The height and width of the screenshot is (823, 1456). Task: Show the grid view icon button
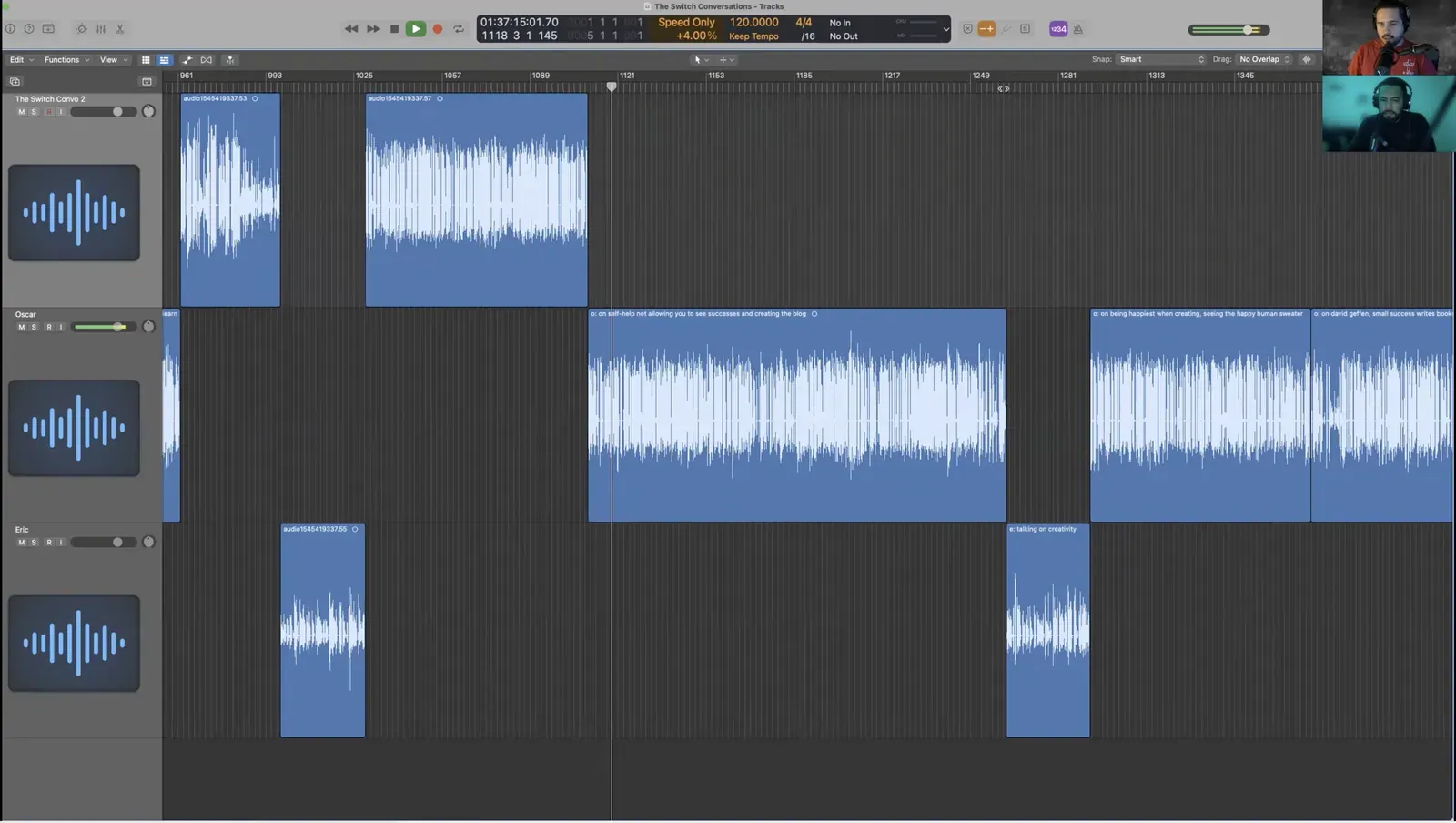pyautogui.click(x=146, y=60)
